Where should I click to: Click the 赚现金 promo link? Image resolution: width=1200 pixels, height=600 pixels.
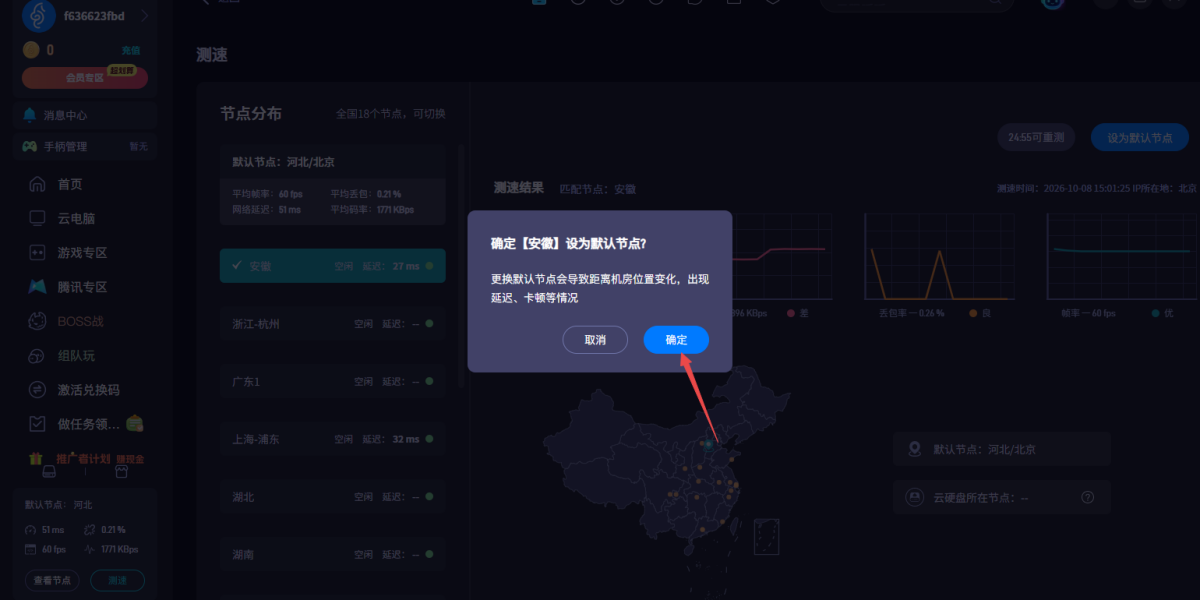point(130,459)
